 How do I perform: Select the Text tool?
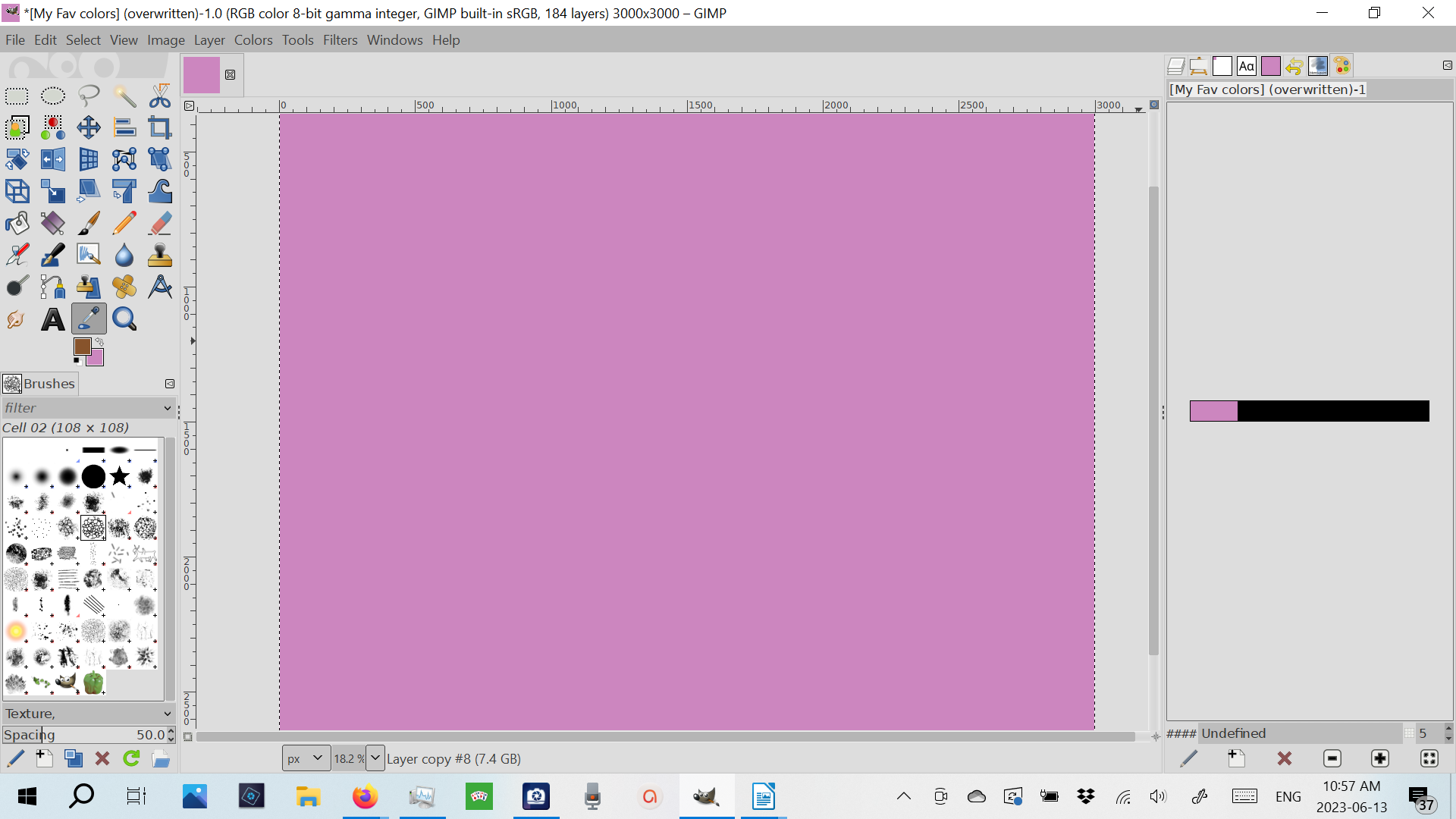pos(52,319)
